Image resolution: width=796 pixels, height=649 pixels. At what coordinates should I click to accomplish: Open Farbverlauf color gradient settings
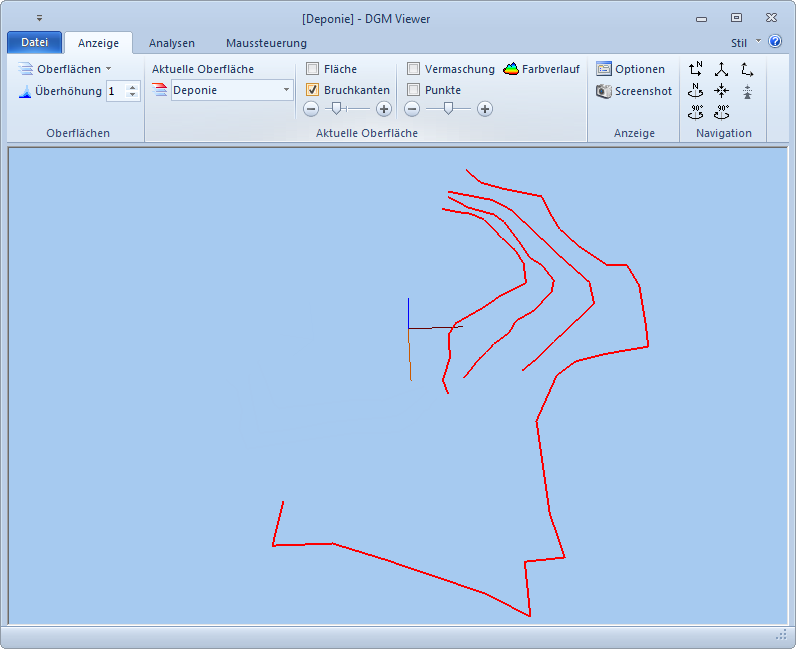click(541, 69)
